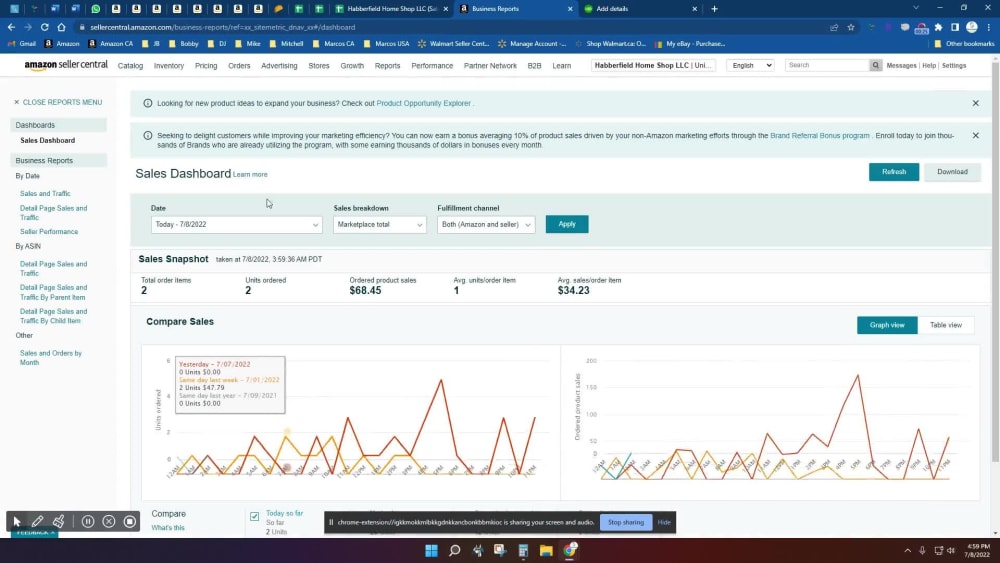Cancel the screen recording
The image size is (1000, 563).
109,522
